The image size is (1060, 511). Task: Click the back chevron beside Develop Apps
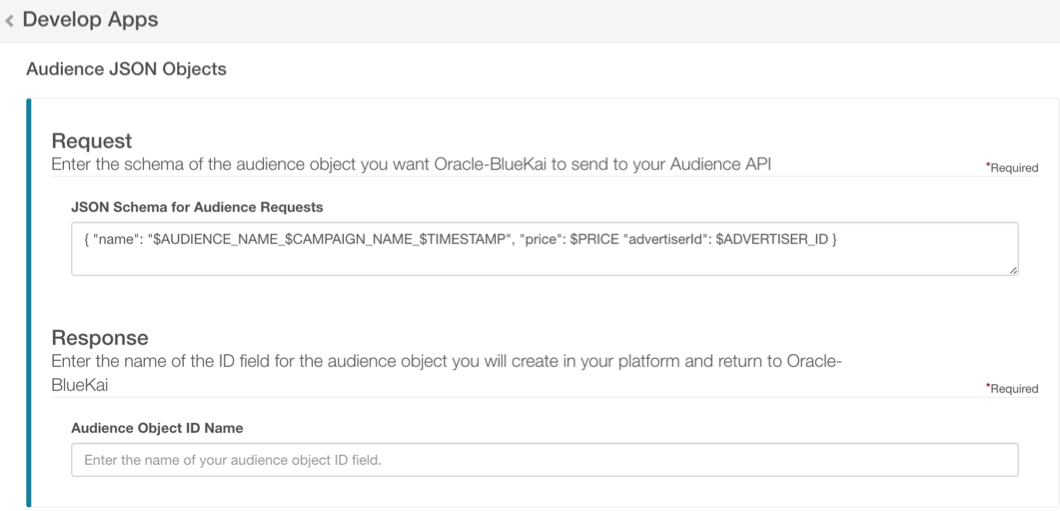click(x=10, y=20)
